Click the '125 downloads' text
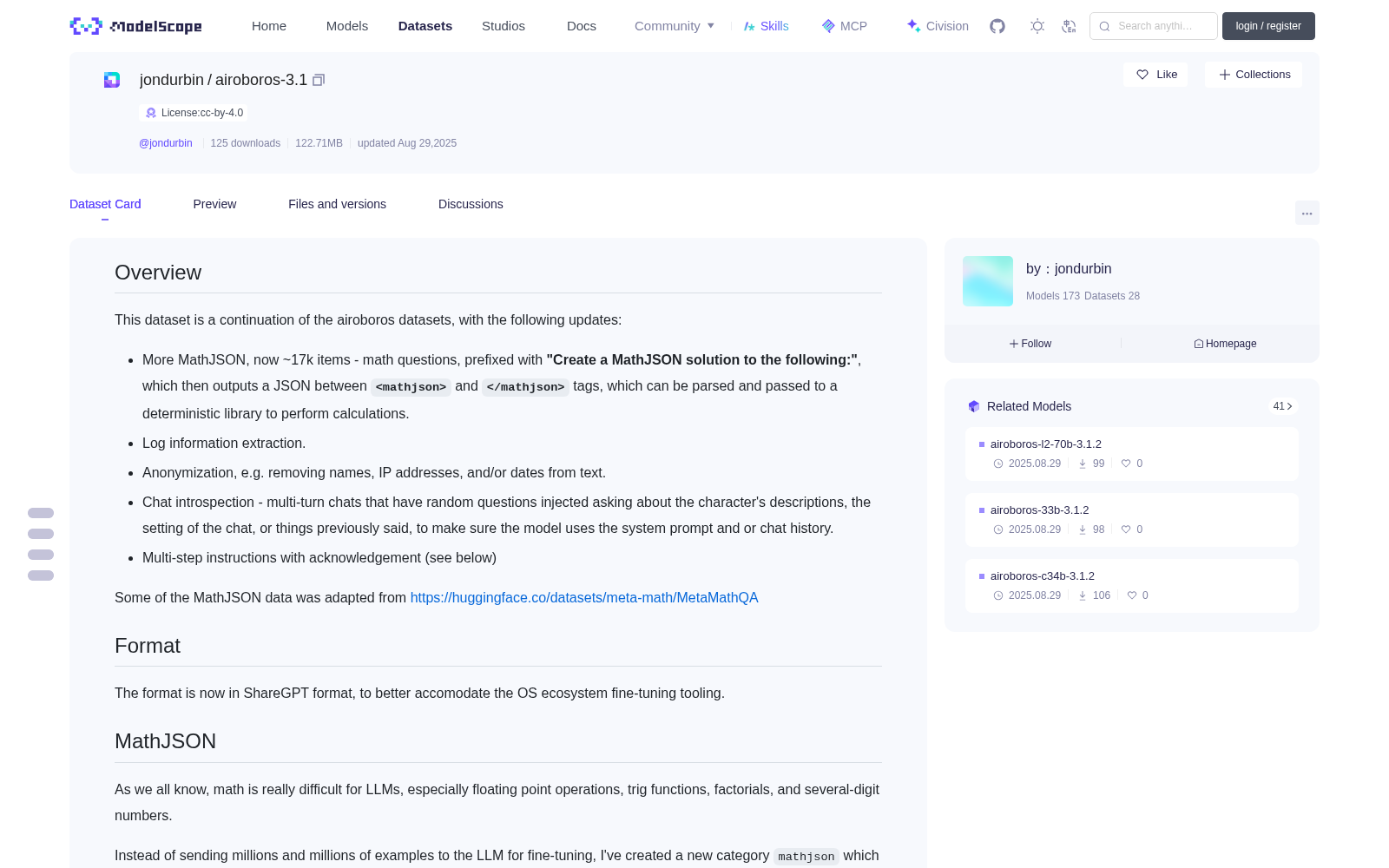The width and height of the screenshot is (1389, 868). [246, 143]
